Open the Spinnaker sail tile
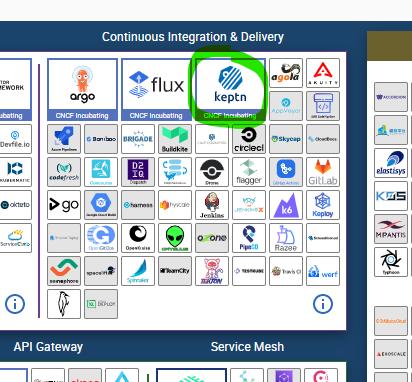The image size is (412, 382). click(x=138, y=271)
